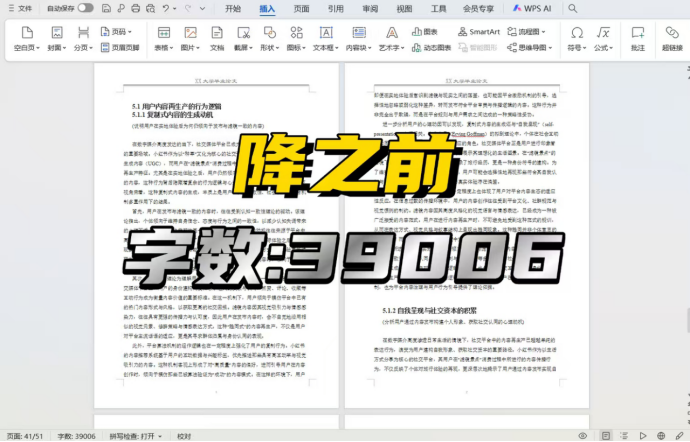Insert a dynamic chart (动态图表)
The height and width of the screenshot is (442, 690).
coord(431,48)
